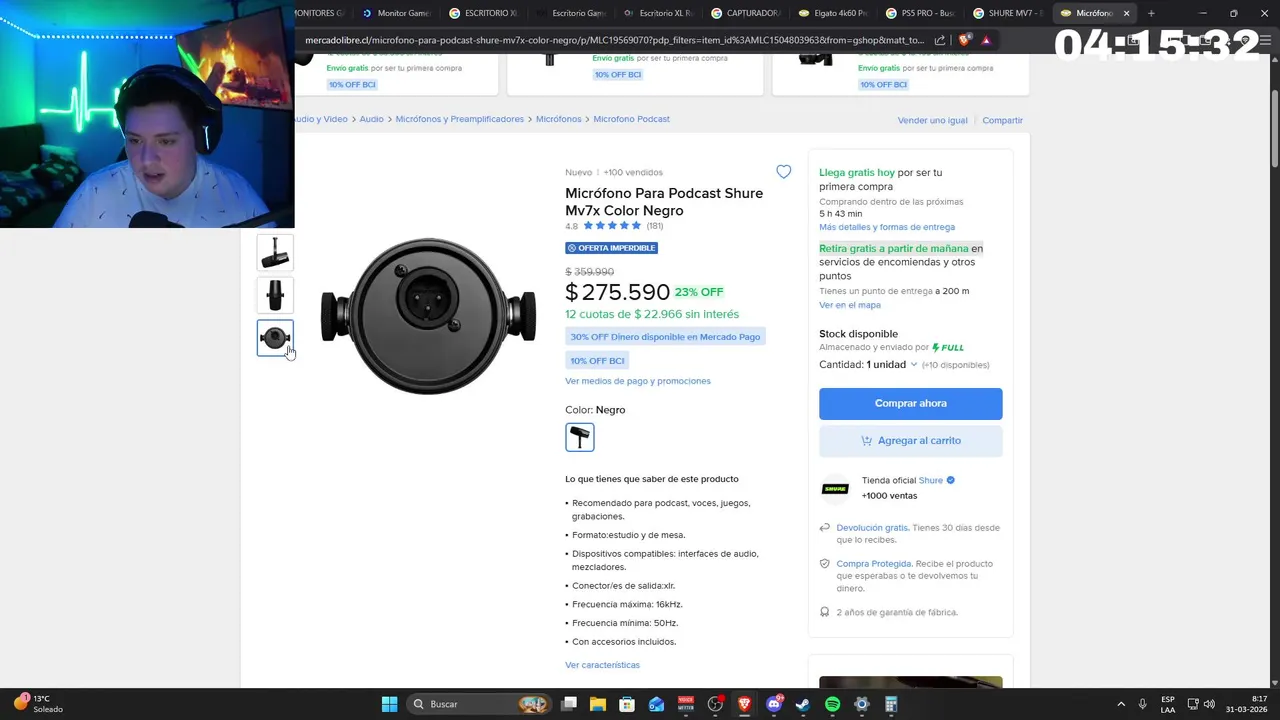Viewport: 1280px width, 720px height.
Task: Select second product thumbnail front view
Action: [275, 295]
